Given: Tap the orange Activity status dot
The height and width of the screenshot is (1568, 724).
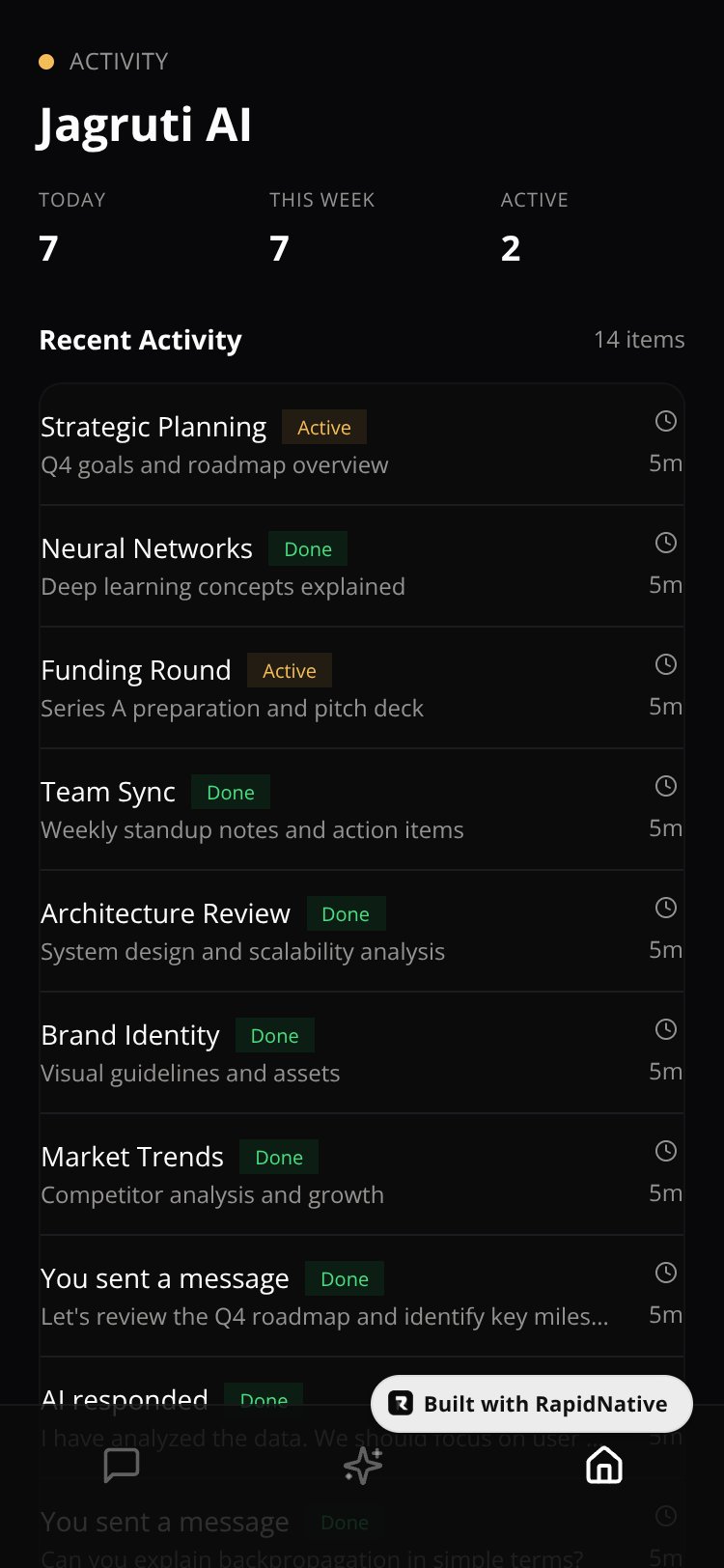Looking at the screenshot, I should click(46, 62).
